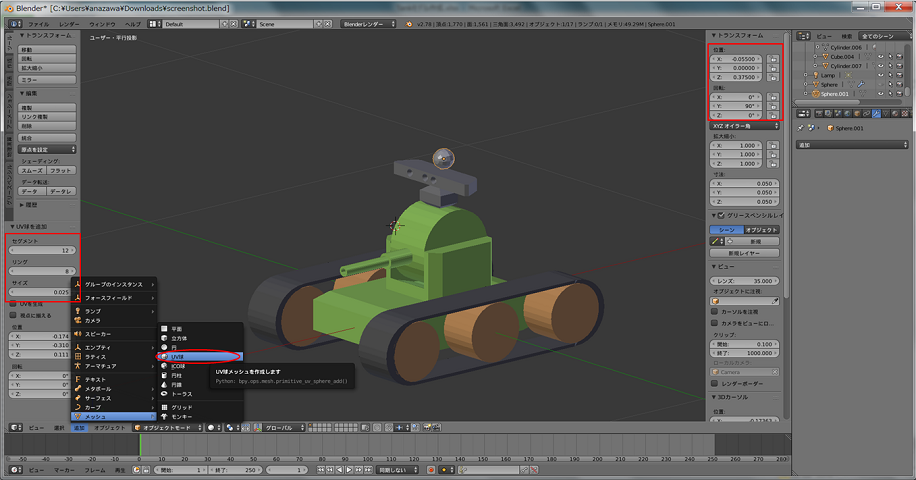Click the 立方体 cube mesh icon

coord(165,338)
